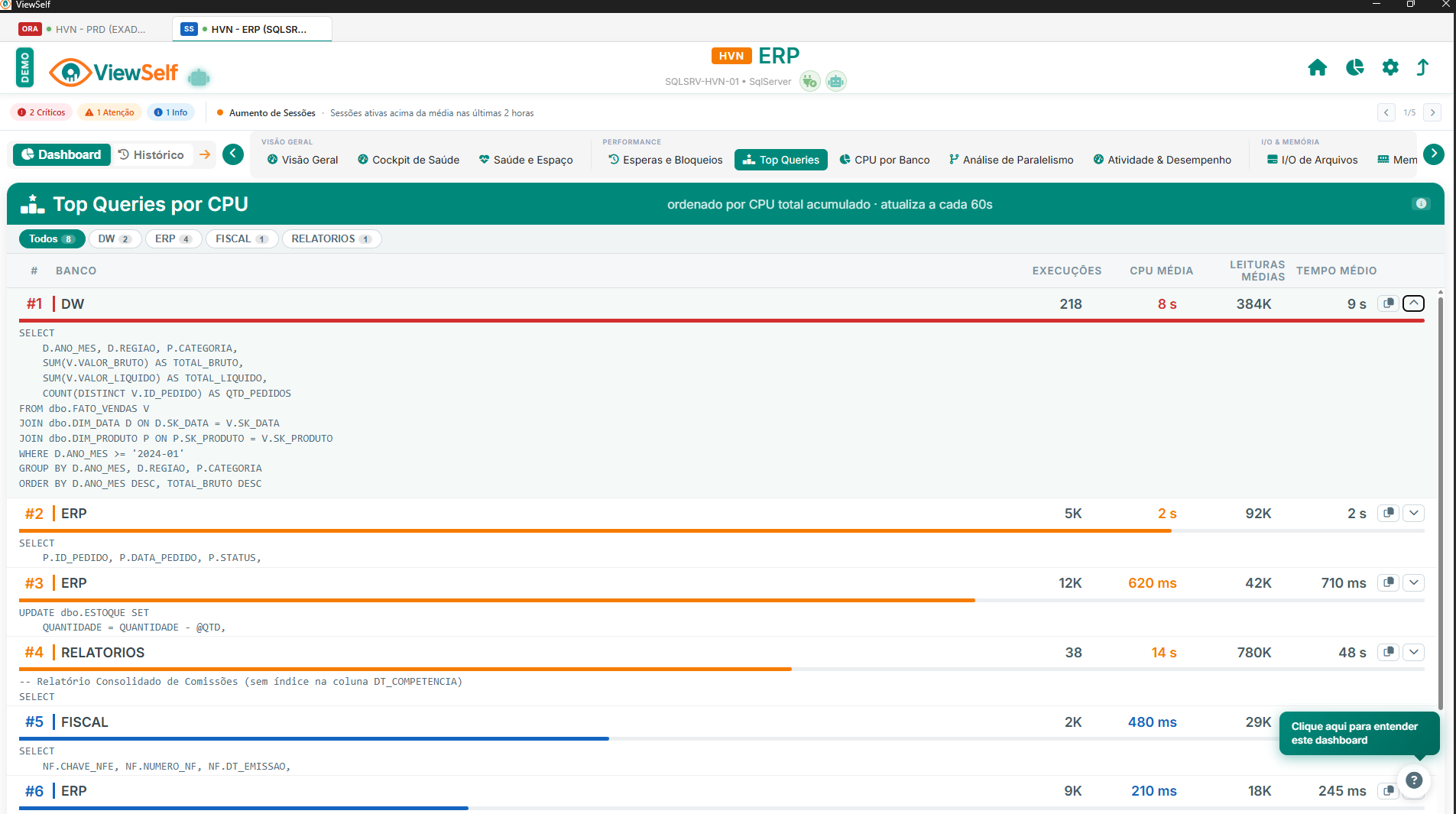
Task: Click the blue CPU bar of #5 FISCAL
Action: pos(313,738)
